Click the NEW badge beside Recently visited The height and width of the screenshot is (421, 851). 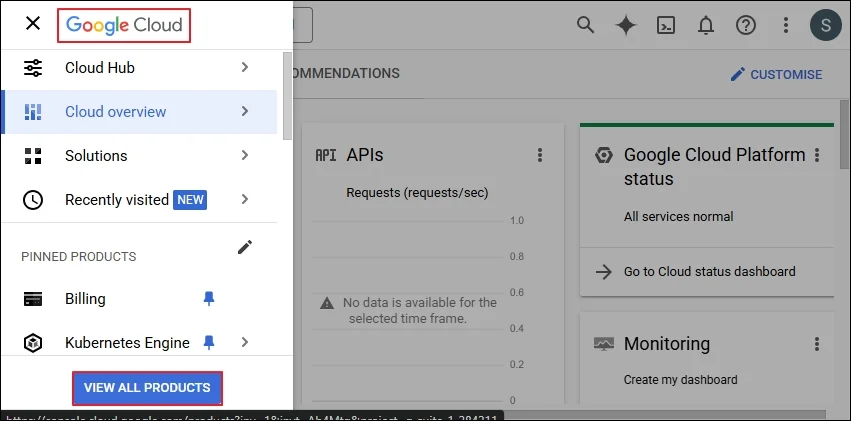point(190,200)
